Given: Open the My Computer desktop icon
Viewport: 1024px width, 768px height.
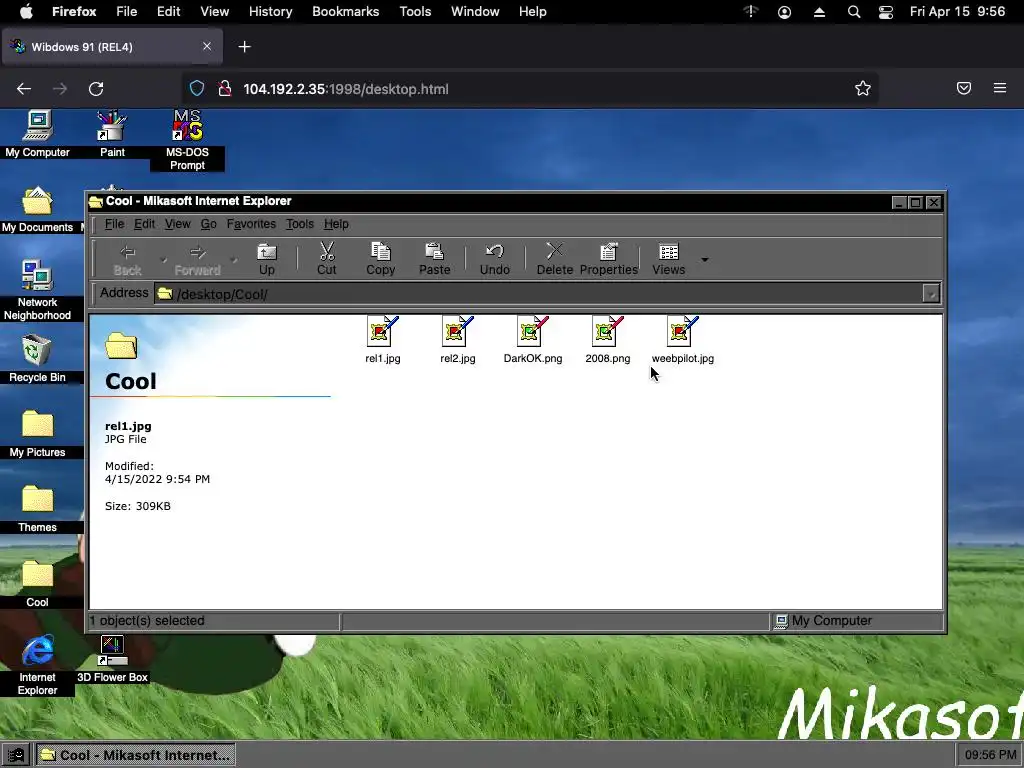Looking at the screenshot, I should 37,134.
